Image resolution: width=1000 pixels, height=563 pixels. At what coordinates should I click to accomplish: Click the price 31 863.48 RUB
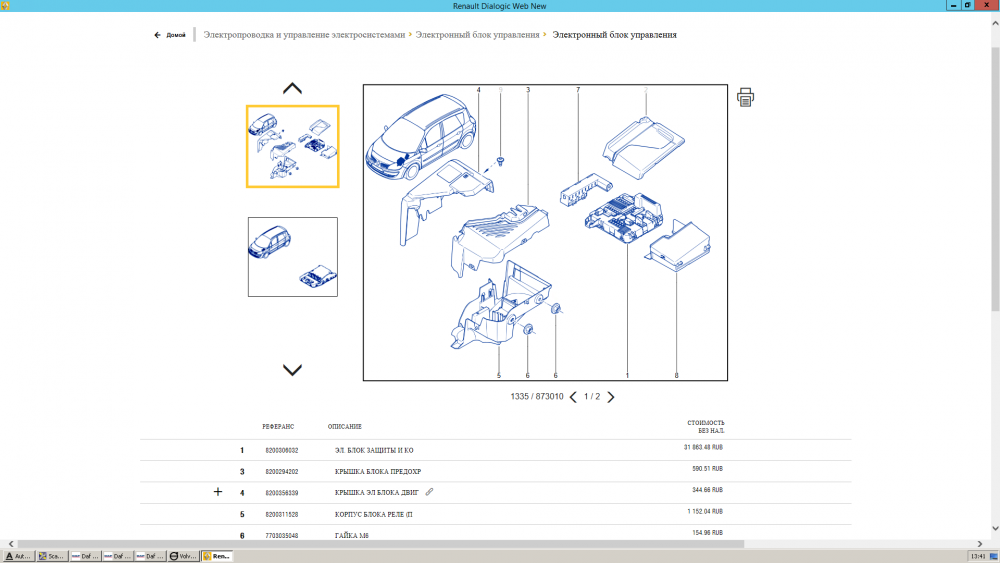point(703,448)
